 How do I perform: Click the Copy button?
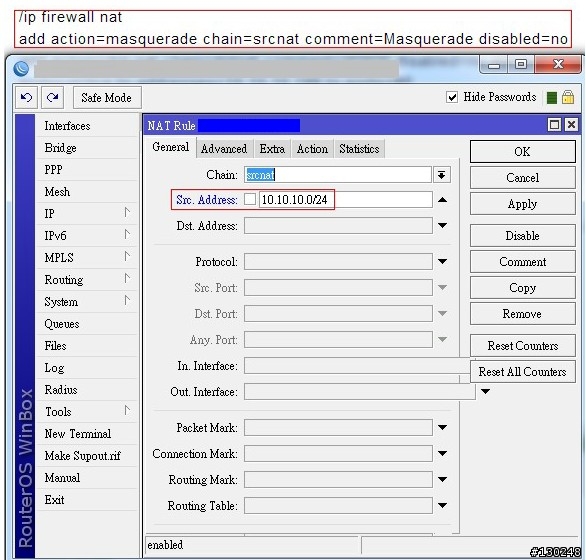point(522,287)
